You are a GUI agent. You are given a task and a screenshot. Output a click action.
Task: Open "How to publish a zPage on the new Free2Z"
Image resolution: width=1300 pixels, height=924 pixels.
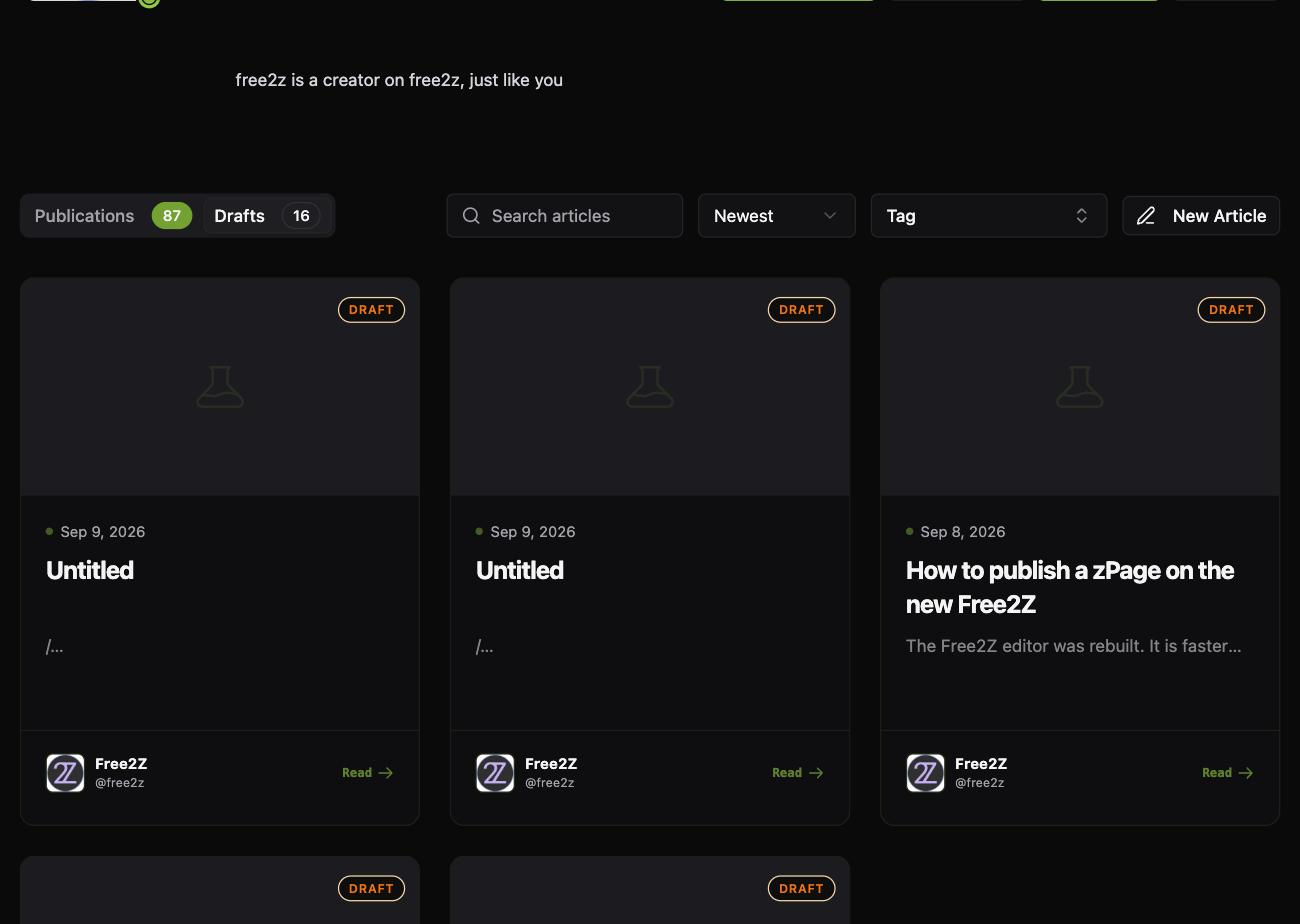[1070, 587]
